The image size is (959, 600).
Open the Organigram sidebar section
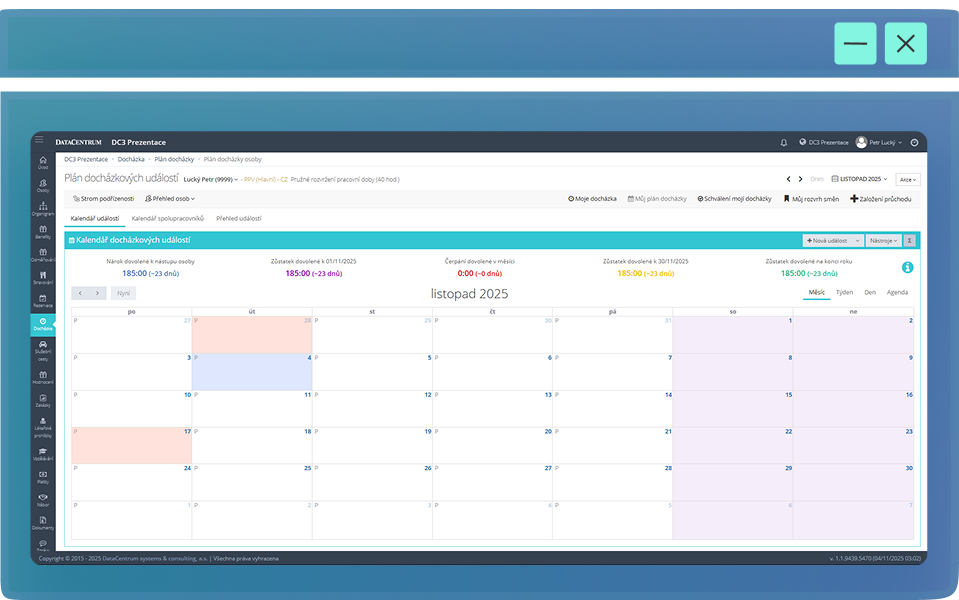pyautogui.click(x=43, y=209)
